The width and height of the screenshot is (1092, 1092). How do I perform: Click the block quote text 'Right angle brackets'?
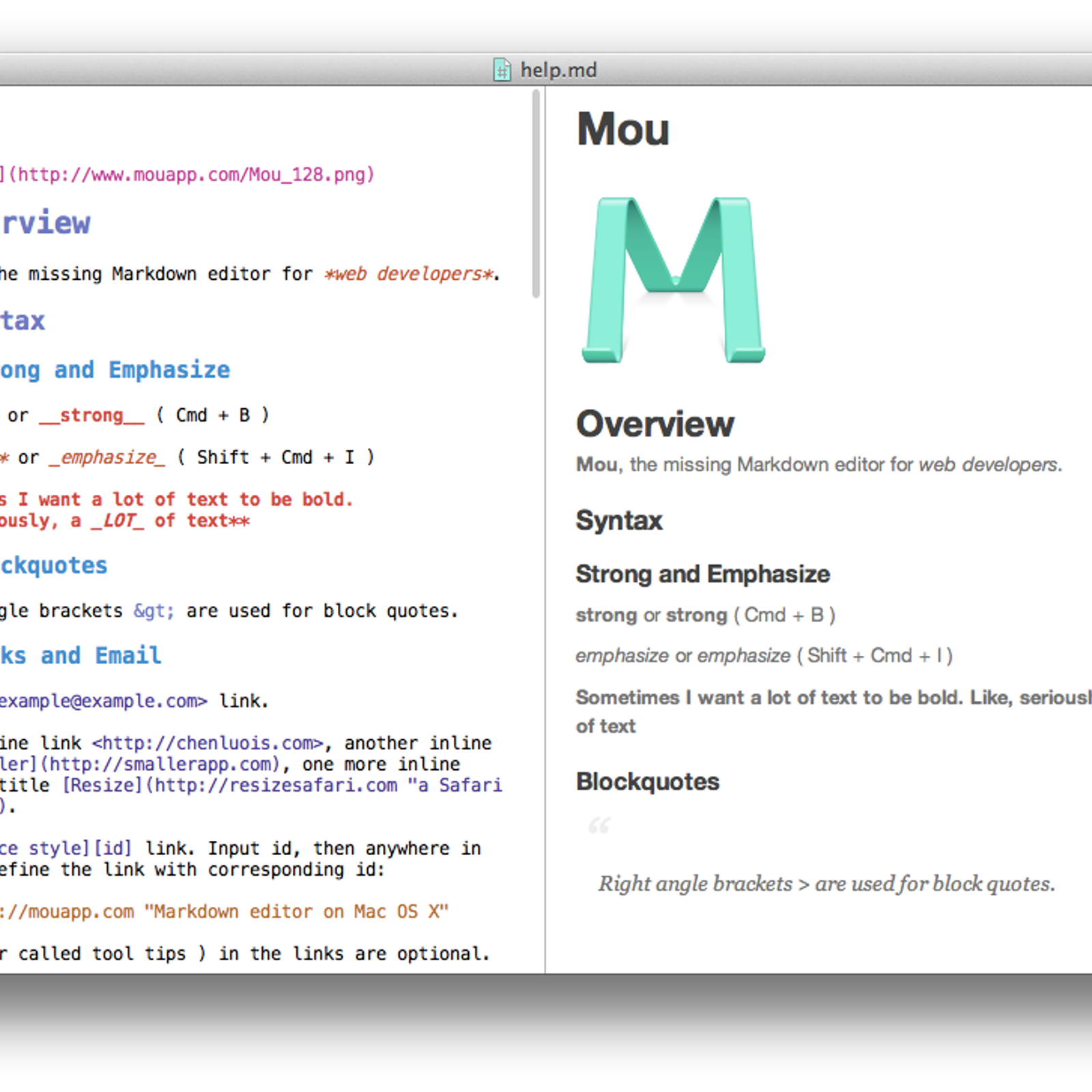[x=827, y=884]
